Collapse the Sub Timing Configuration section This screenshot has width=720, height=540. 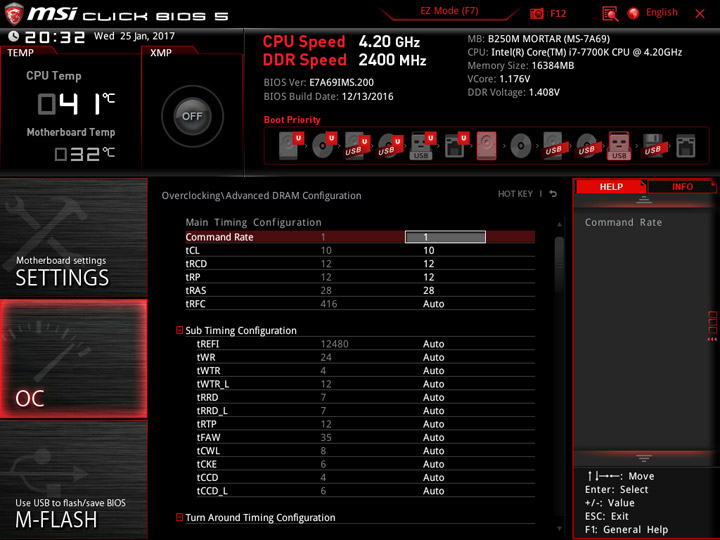click(x=180, y=330)
